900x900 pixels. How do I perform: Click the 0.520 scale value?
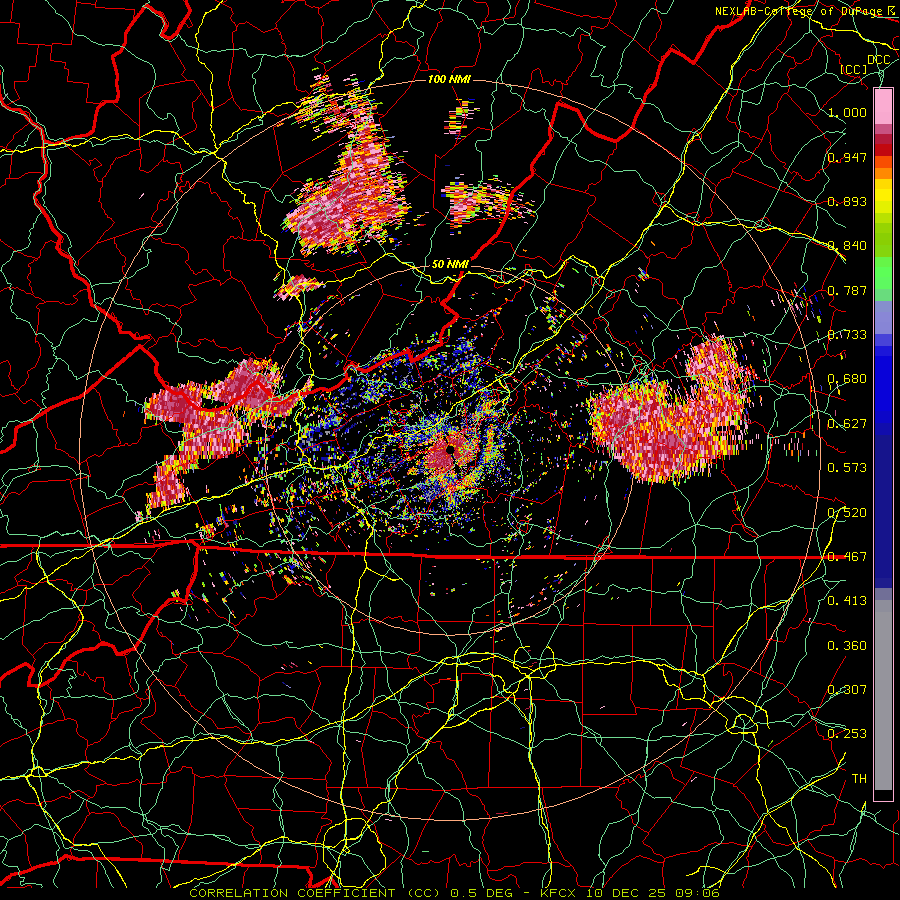tap(847, 513)
